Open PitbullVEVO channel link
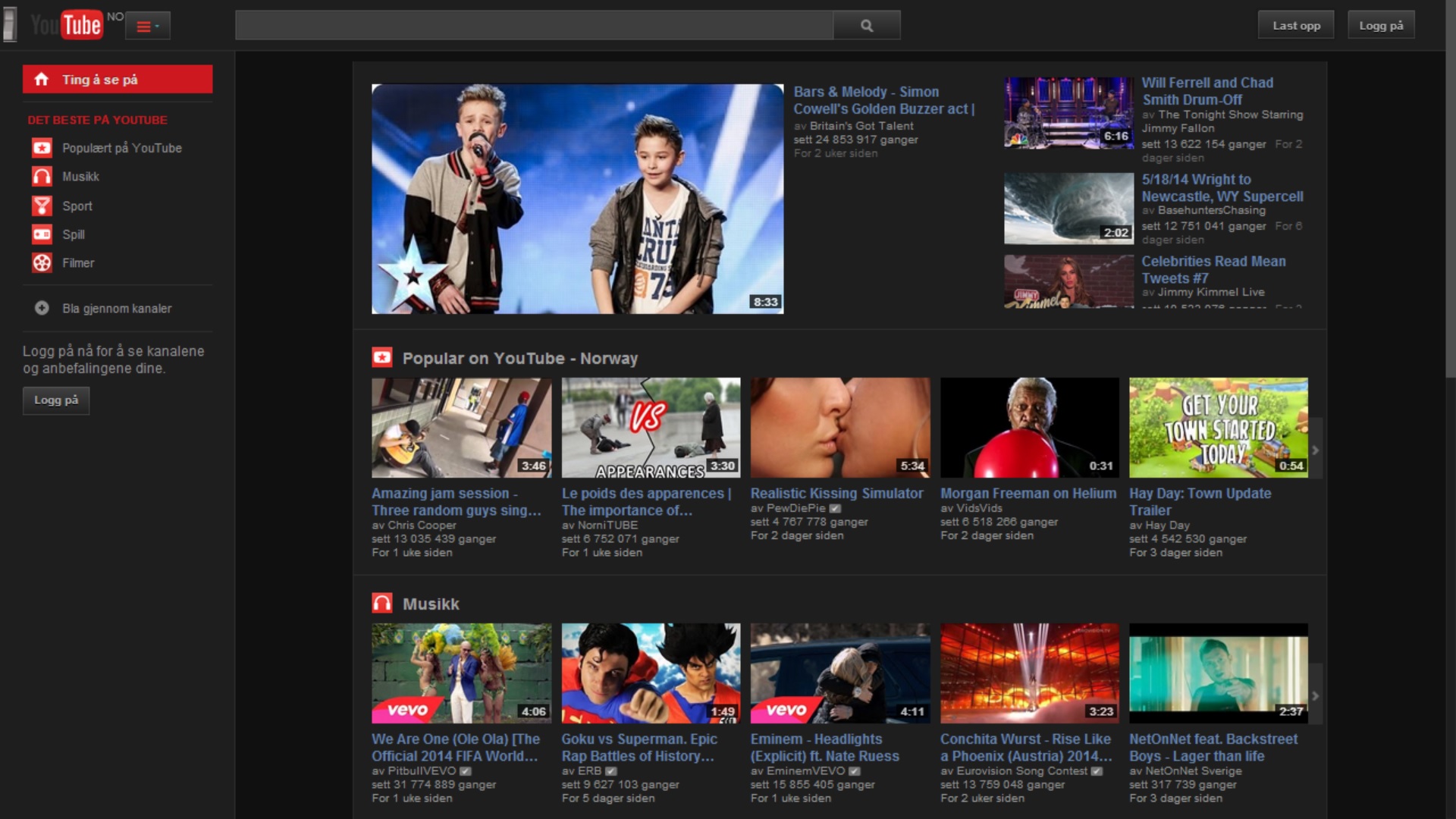1456x819 pixels. [422, 771]
